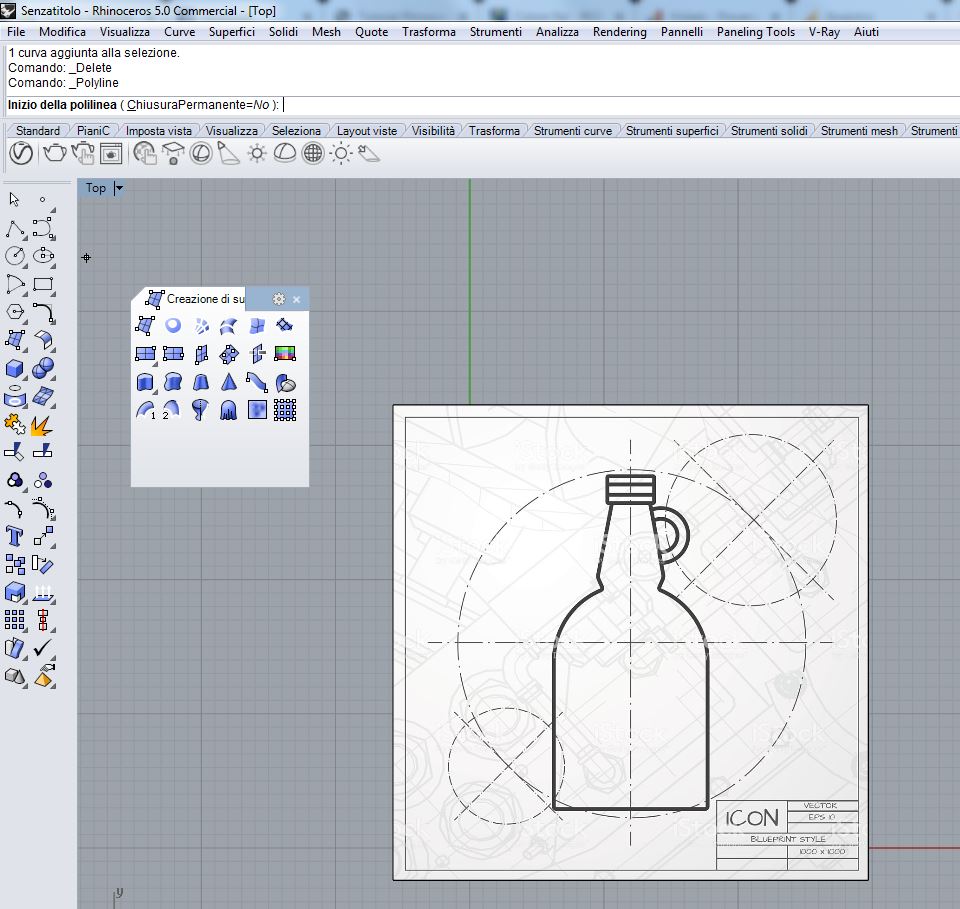Click the Explode tool icon
Screen dimensions: 960x909
click(x=43, y=425)
